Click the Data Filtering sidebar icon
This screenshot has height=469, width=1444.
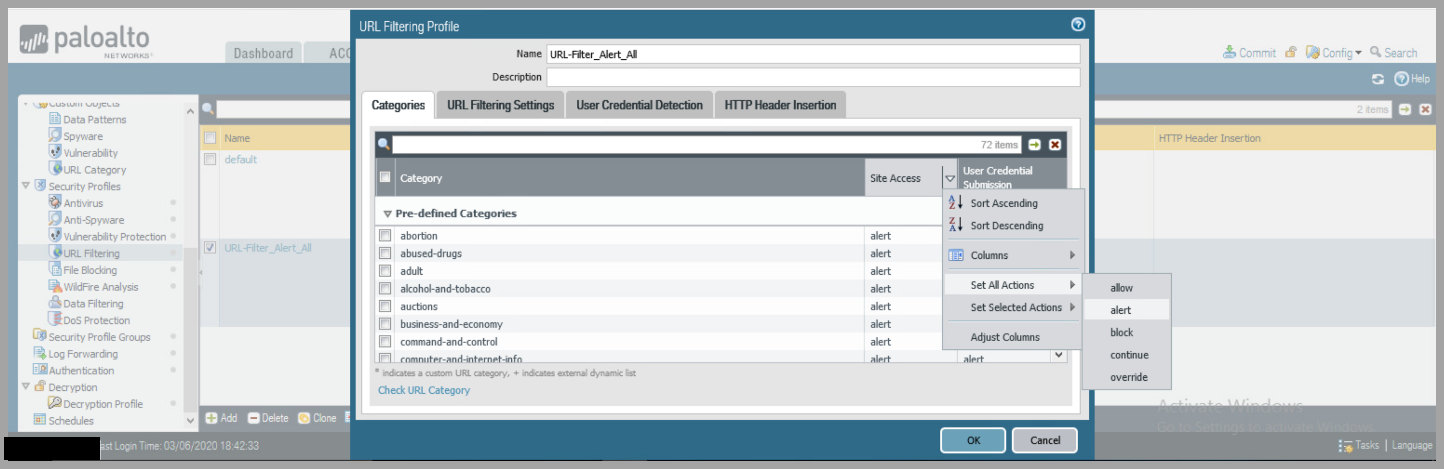[x=56, y=303]
